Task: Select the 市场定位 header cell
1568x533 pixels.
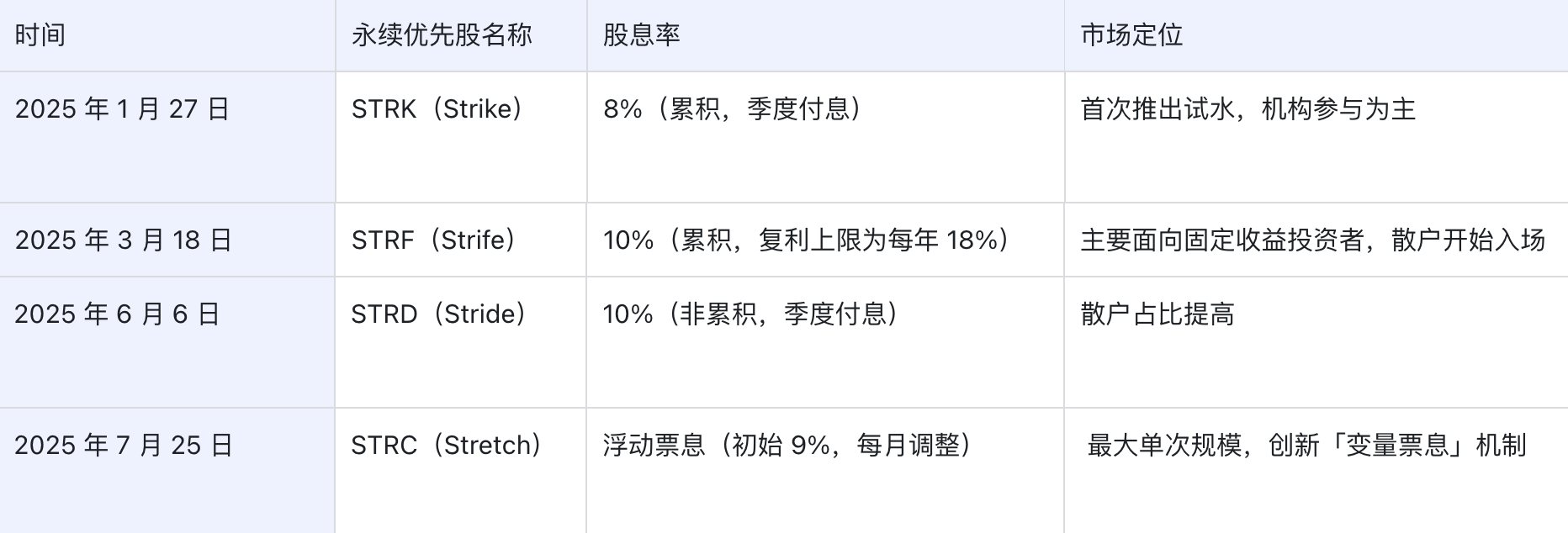Action: pos(1131,35)
